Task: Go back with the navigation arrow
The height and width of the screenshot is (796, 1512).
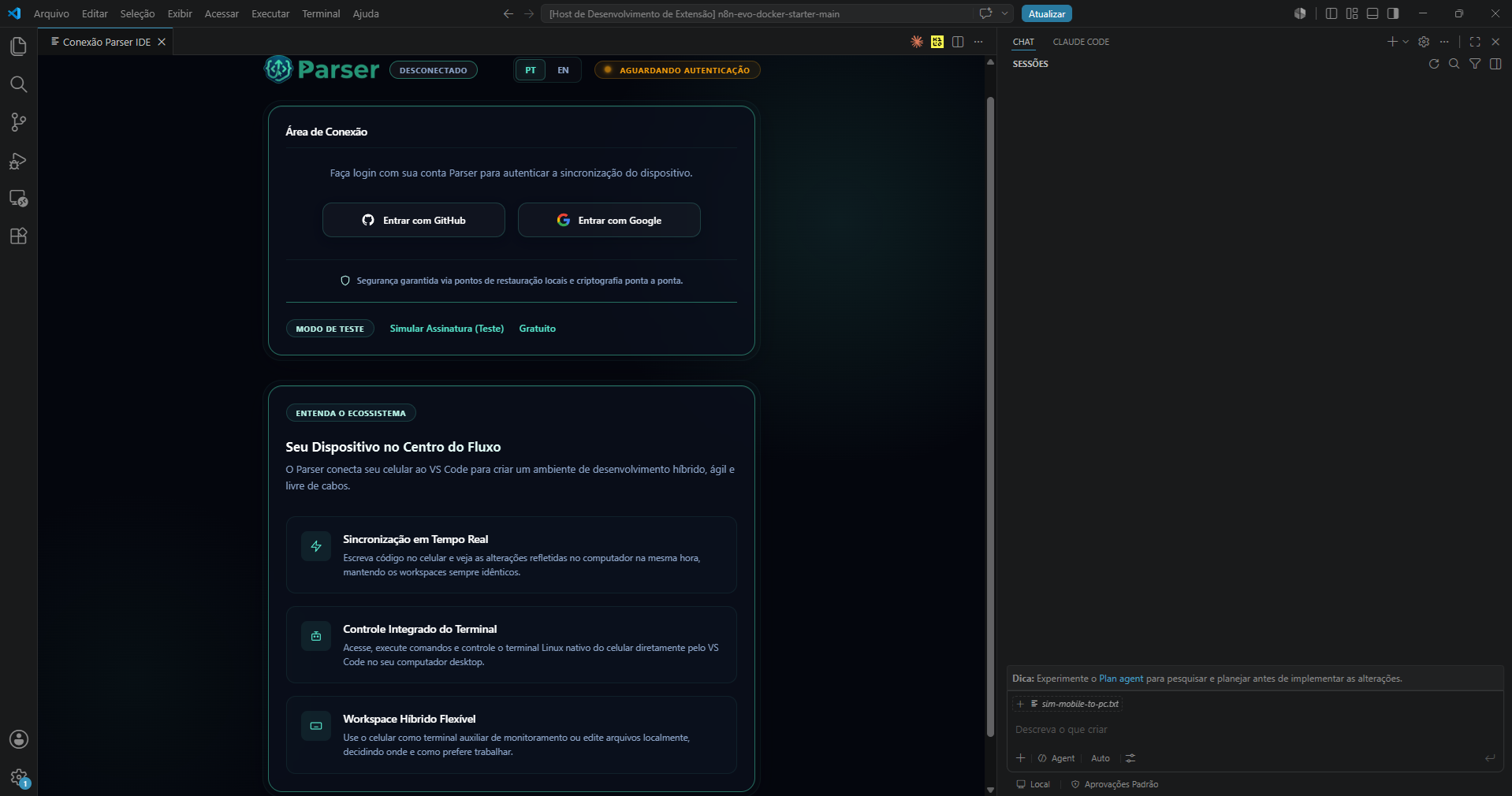Action: point(508,13)
